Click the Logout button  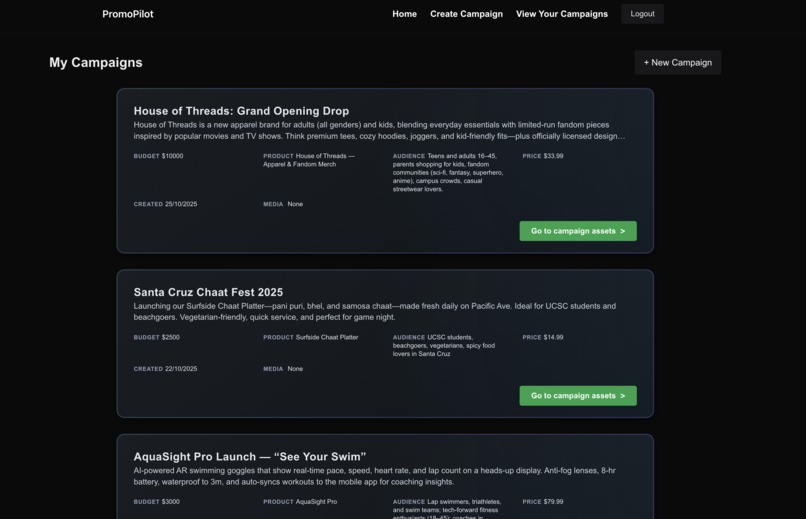pyautogui.click(x=643, y=14)
